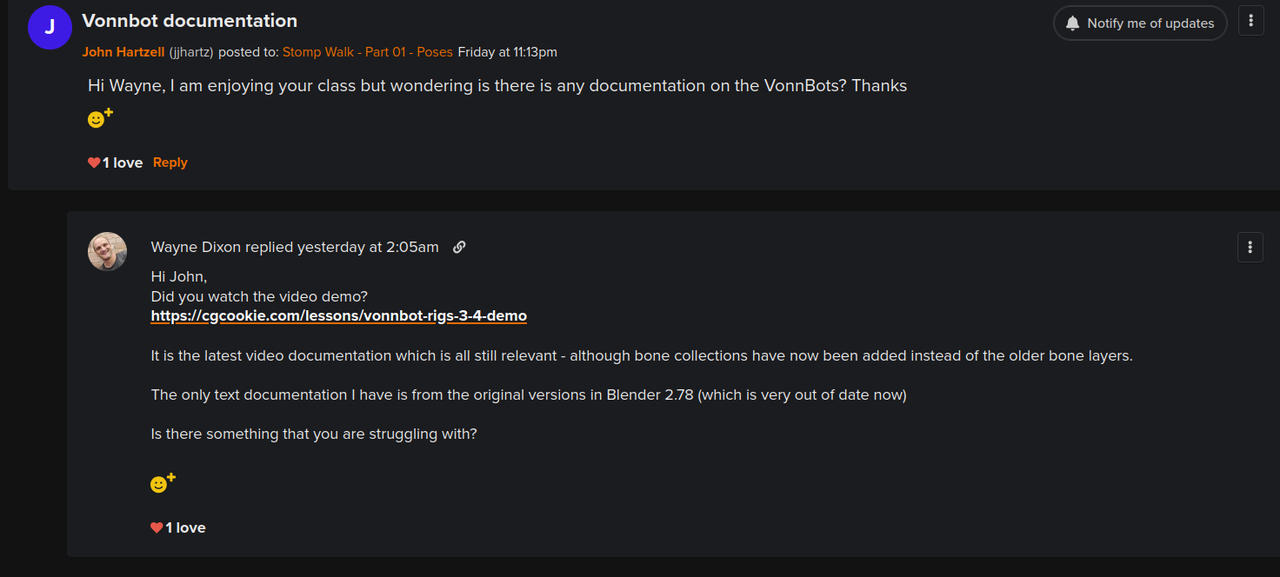The image size is (1280, 577).
Task: Toggle the heart on Wayne's reply
Action: (x=157, y=528)
